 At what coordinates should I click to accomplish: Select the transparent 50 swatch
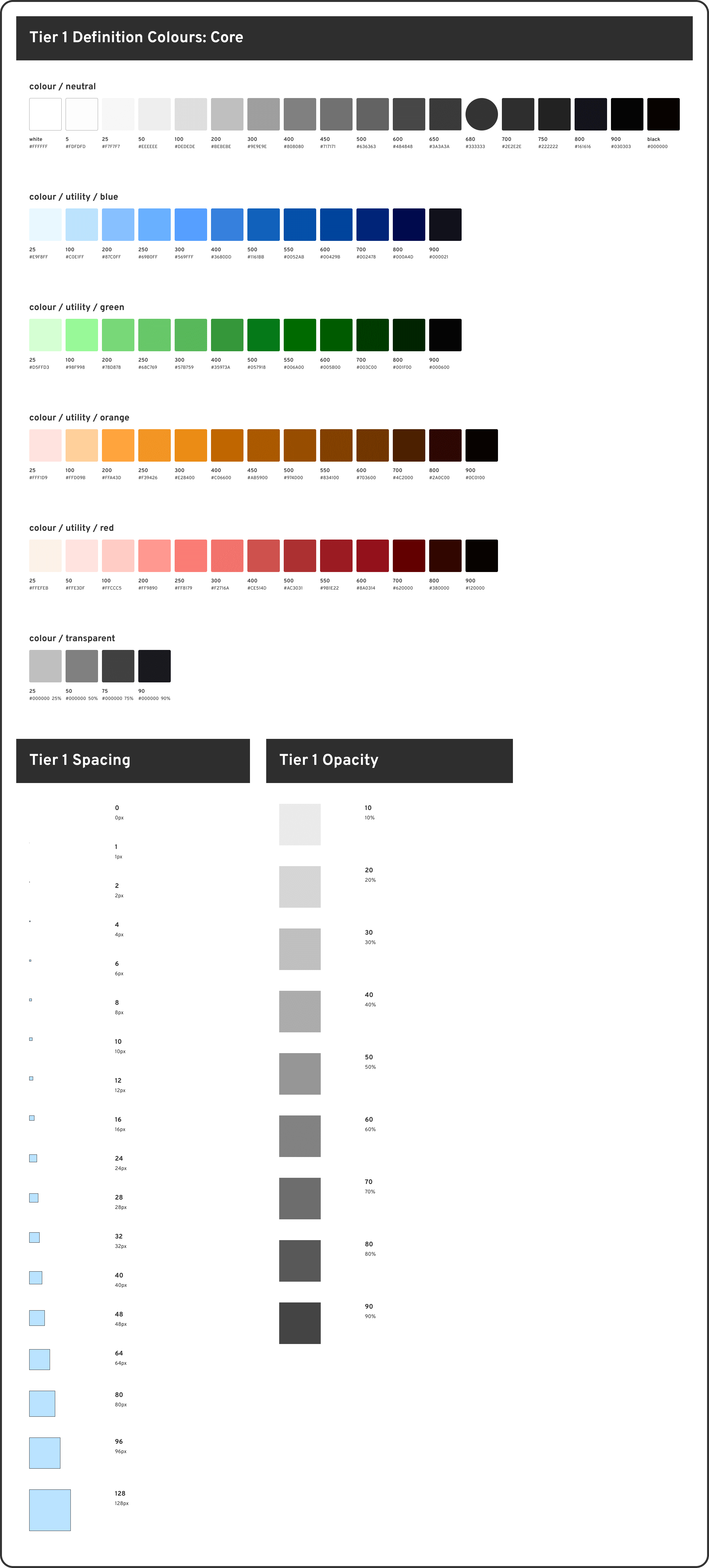pyautogui.click(x=81, y=665)
